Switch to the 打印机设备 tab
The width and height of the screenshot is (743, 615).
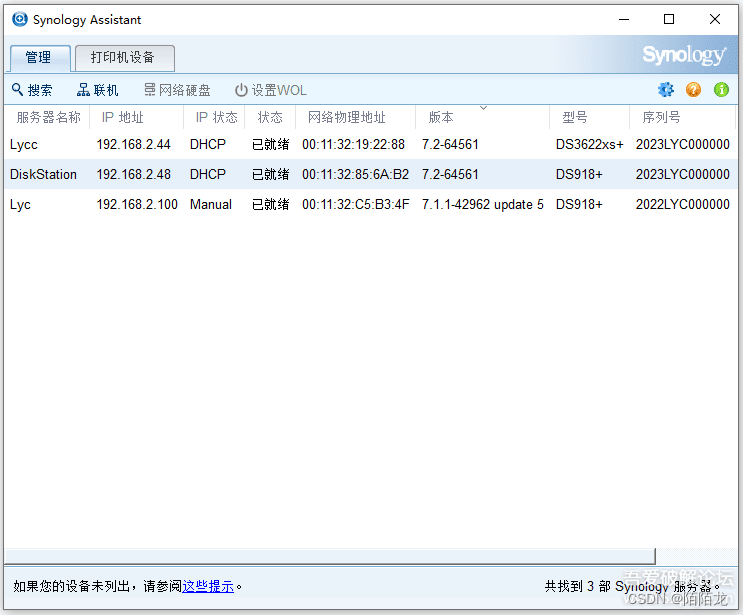(125, 58)
